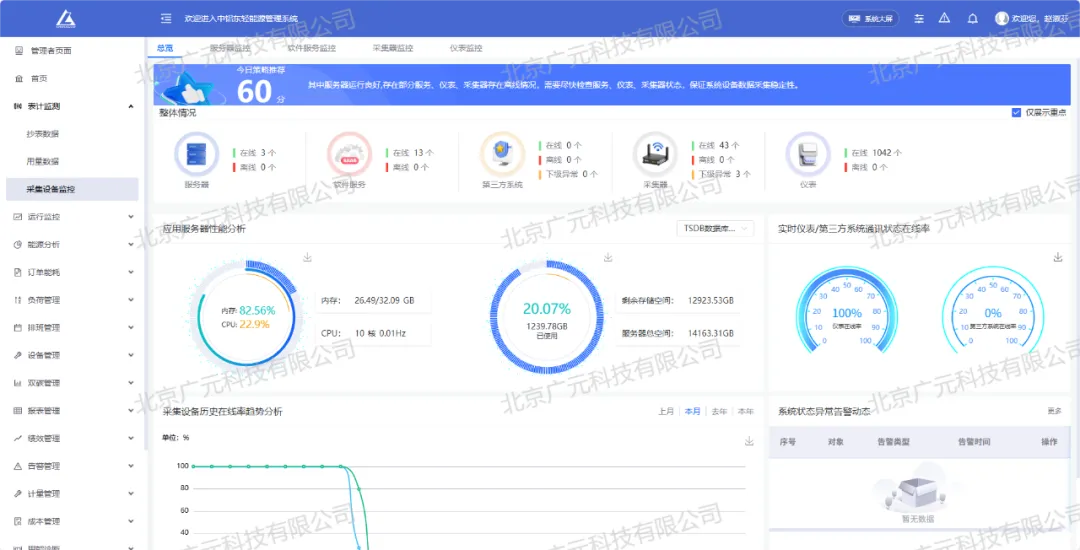Collapse the sidebar with the hamburger icon
This screenshot has height=550, width=1080.
click(x=165, y=18)
